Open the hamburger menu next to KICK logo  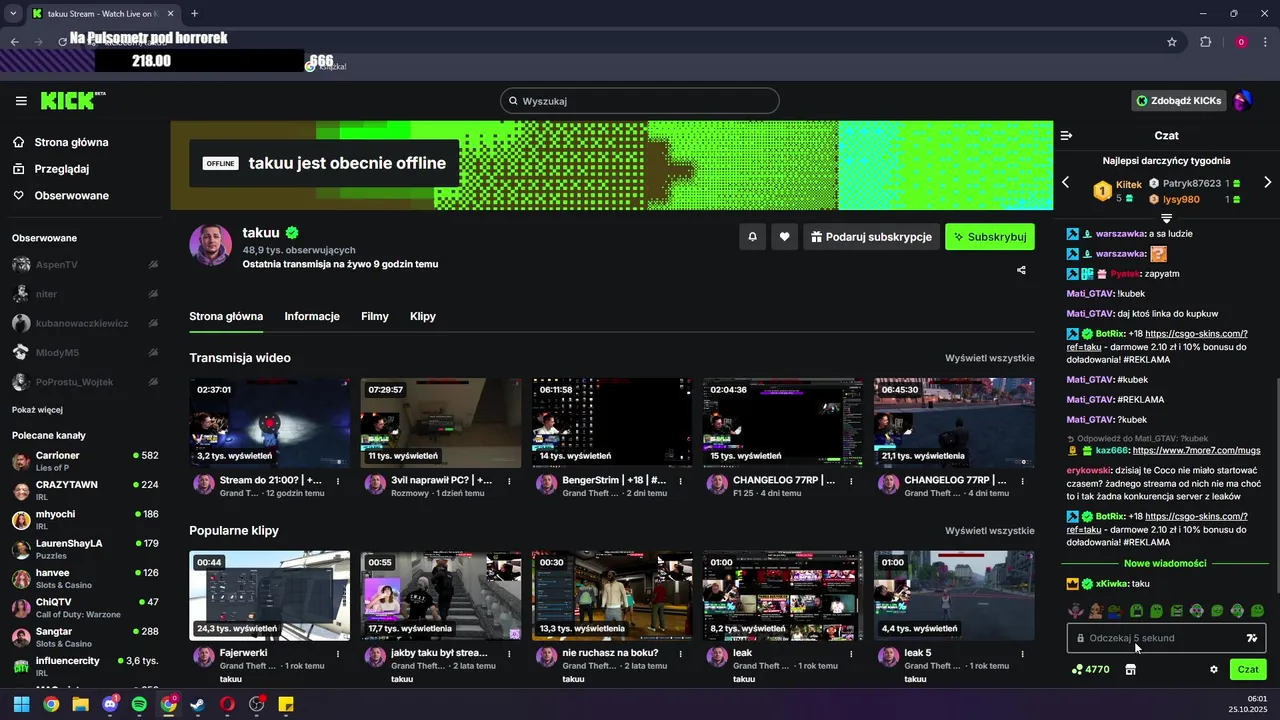click(21, 101)
